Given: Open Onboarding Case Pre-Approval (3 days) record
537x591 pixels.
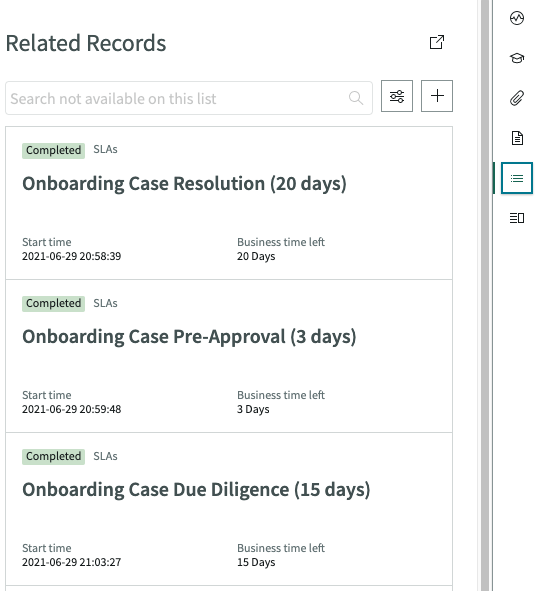Looking at the screenshot, I should tap(189, 337).
